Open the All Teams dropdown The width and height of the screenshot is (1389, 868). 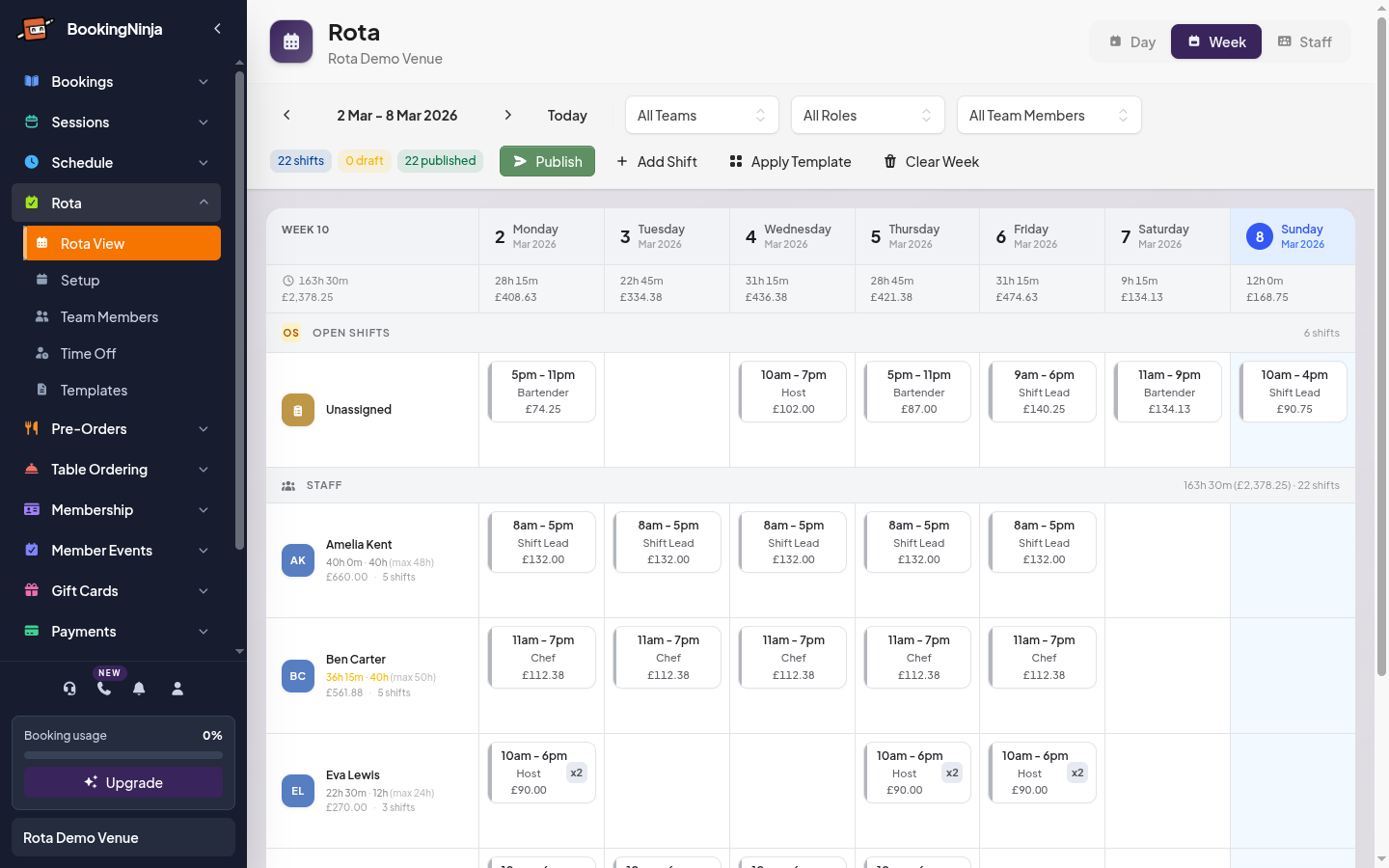pos(702,115)
